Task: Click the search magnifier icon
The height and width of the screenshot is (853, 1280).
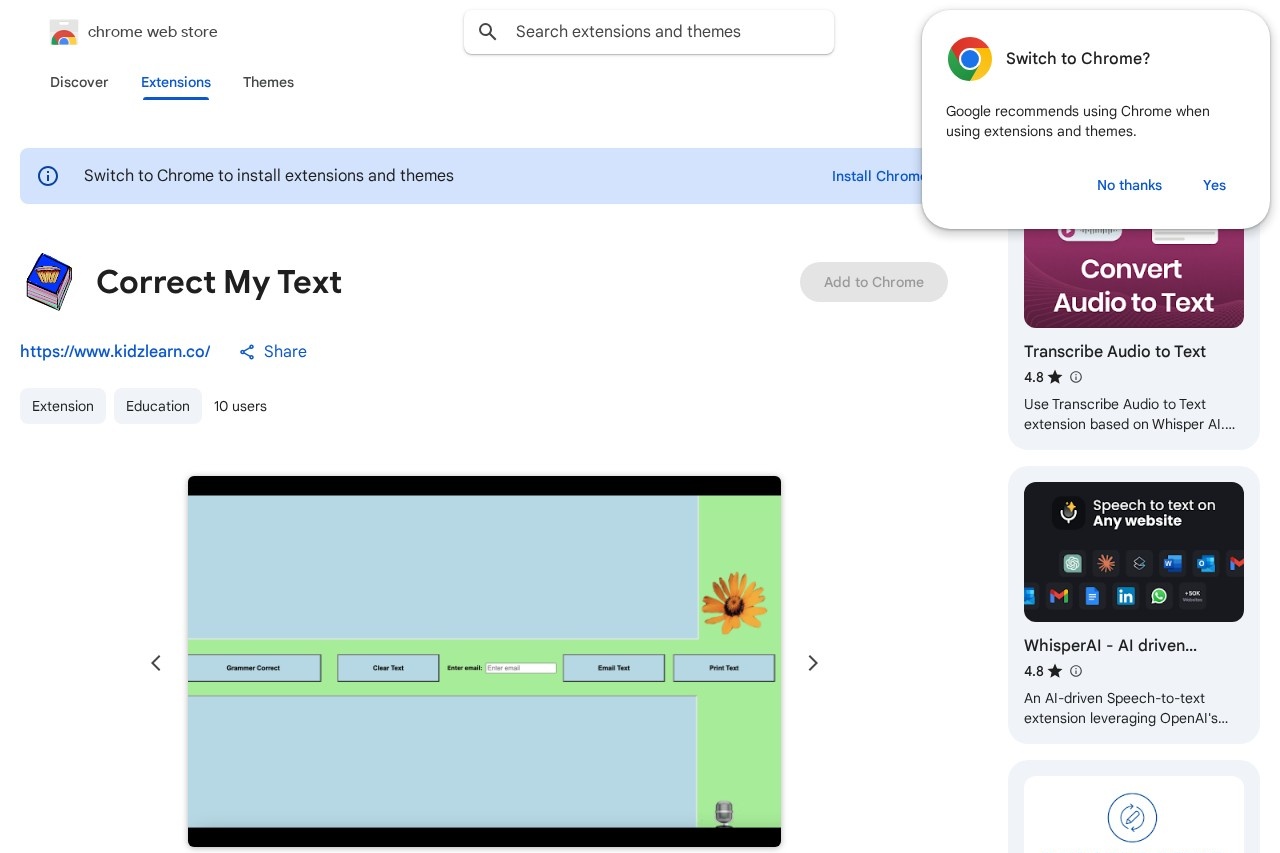Action: 488,32
